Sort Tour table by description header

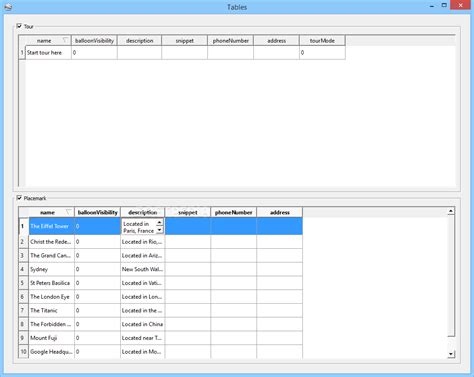point(140,41)
